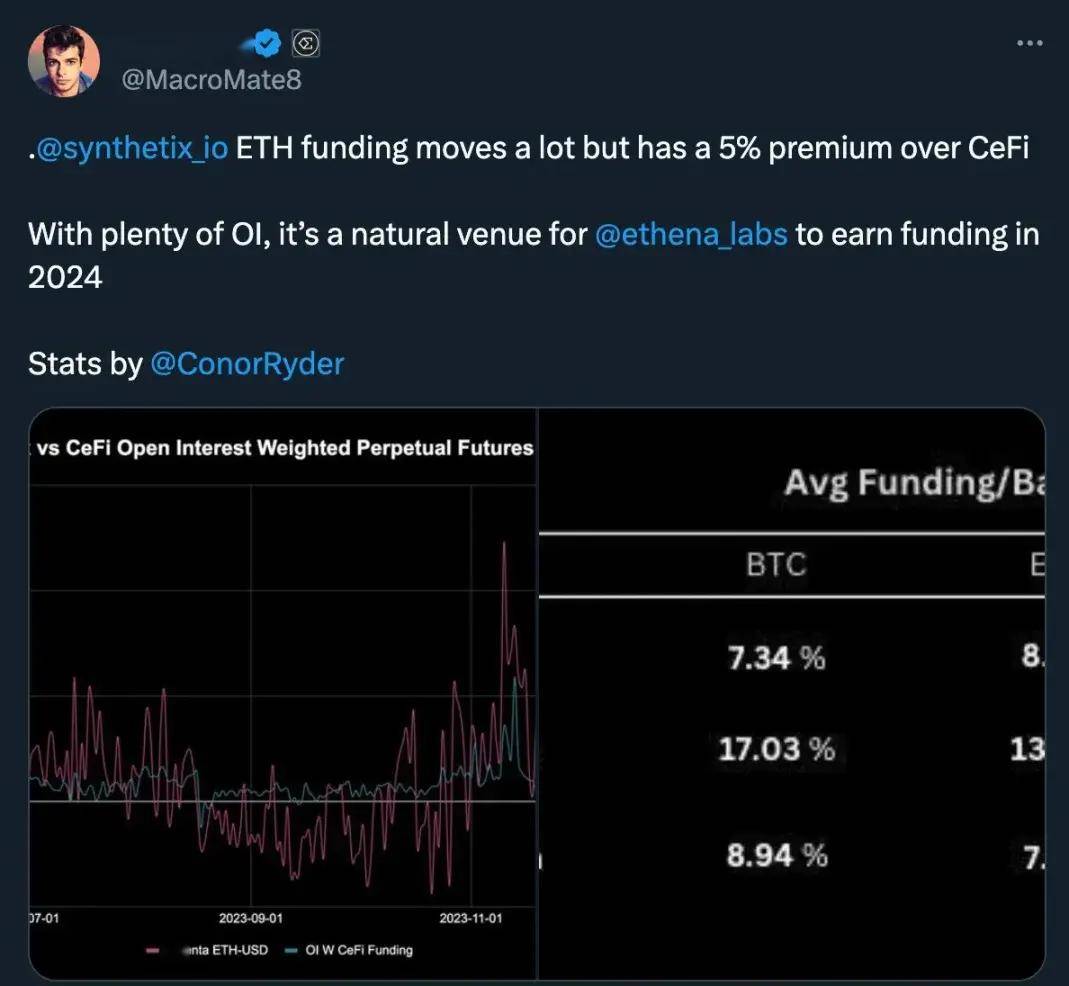Screen dimensions: 1069x986
Task: Open the @ethena_labs mention
Action: point(691,235)
